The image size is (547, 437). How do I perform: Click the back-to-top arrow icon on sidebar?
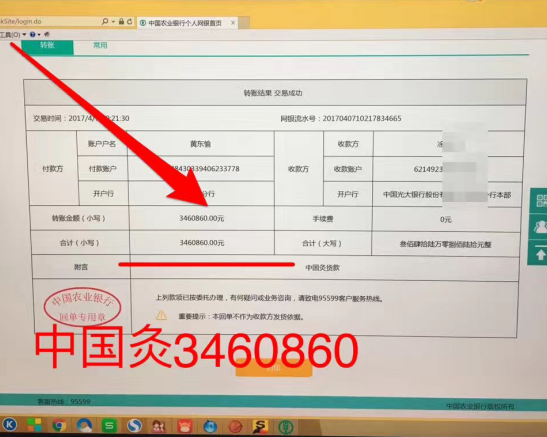pyautogui.click(x=539, y=253)
